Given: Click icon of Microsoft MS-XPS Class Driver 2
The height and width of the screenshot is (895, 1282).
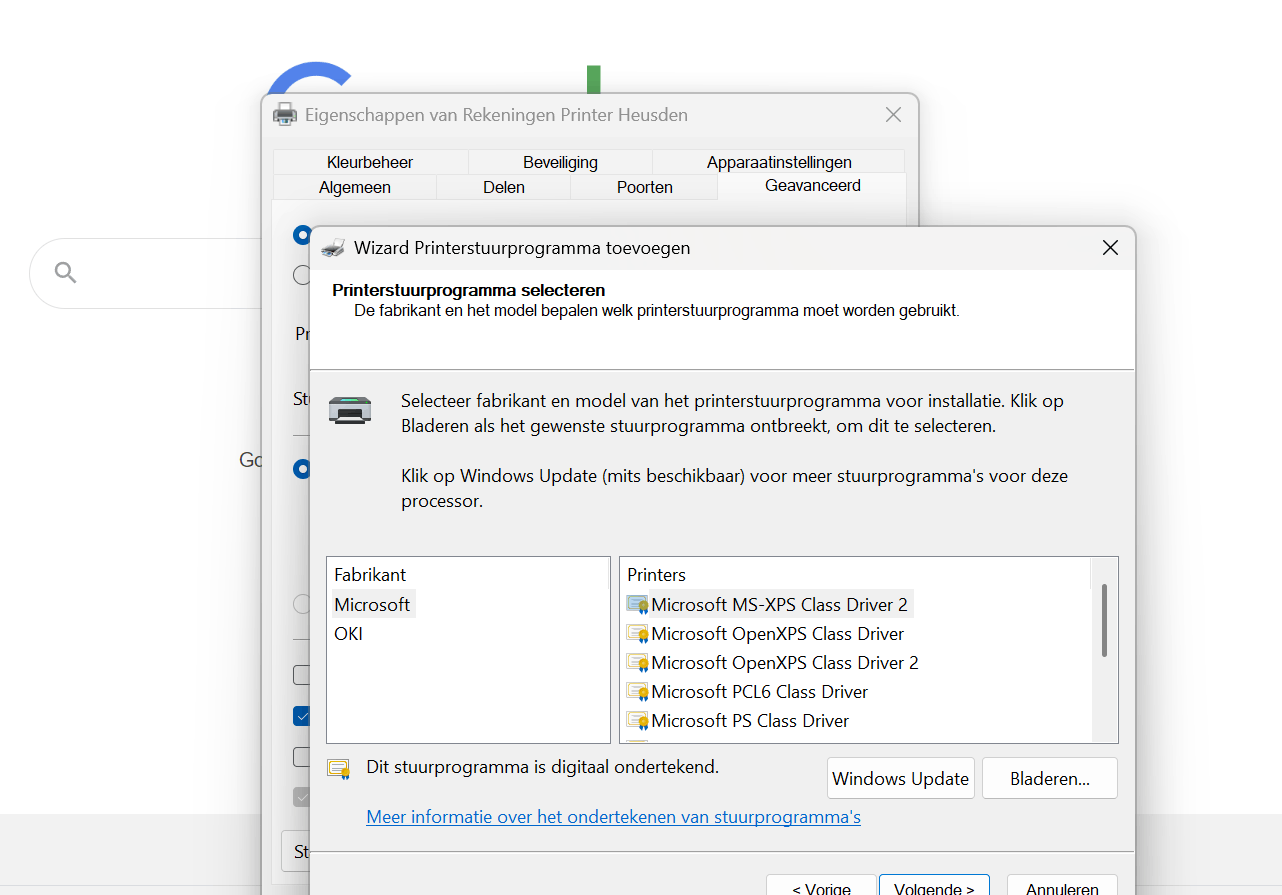Looking at the screenshot, I should [637, 605].
